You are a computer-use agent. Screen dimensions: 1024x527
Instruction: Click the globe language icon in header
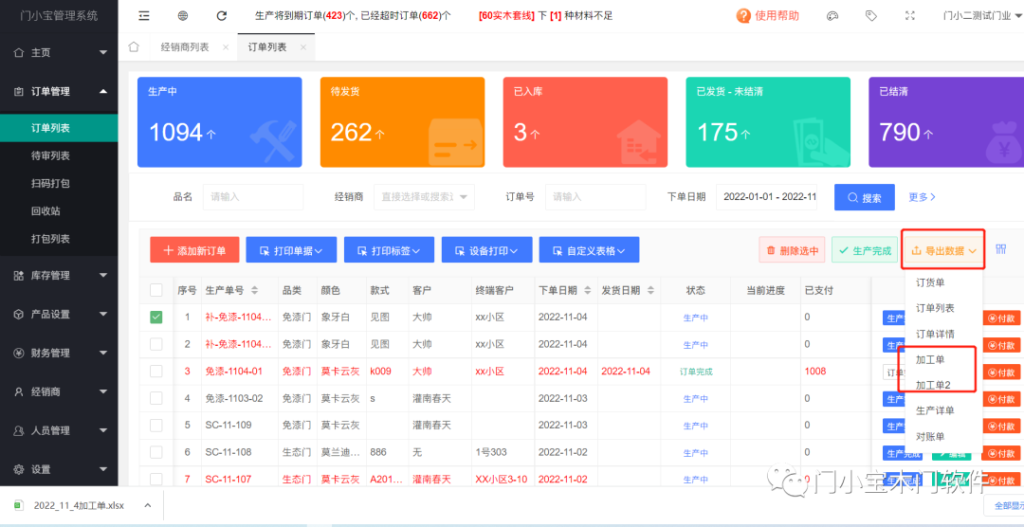click(x=183, y=16)
